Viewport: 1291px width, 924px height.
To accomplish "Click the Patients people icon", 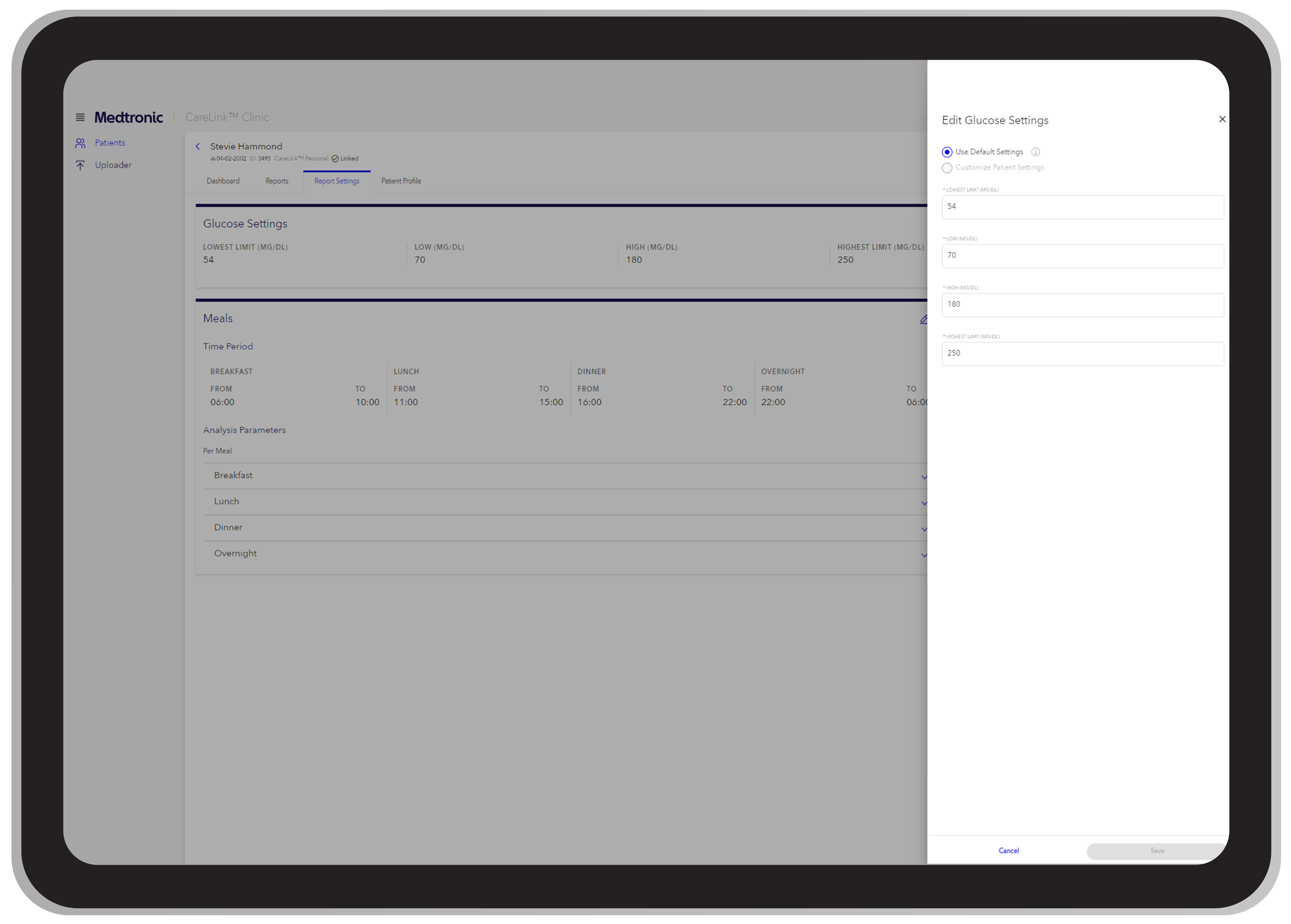I will (80, 143).
